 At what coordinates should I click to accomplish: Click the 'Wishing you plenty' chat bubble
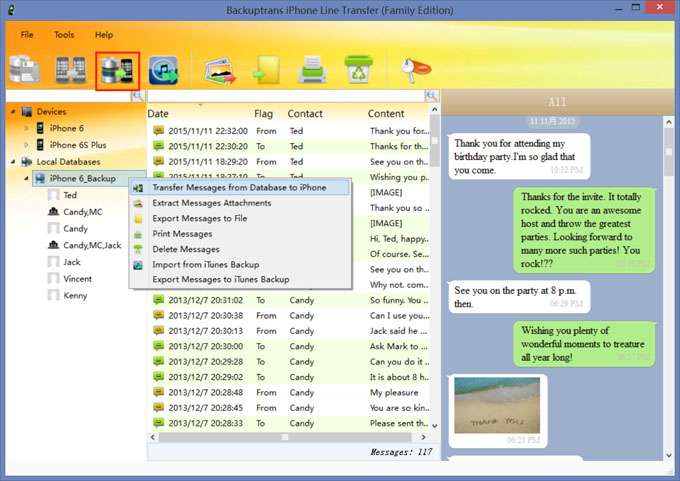(584, 344)
